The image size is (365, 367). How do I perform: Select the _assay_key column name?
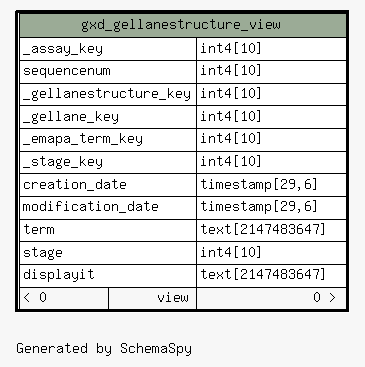63,49
